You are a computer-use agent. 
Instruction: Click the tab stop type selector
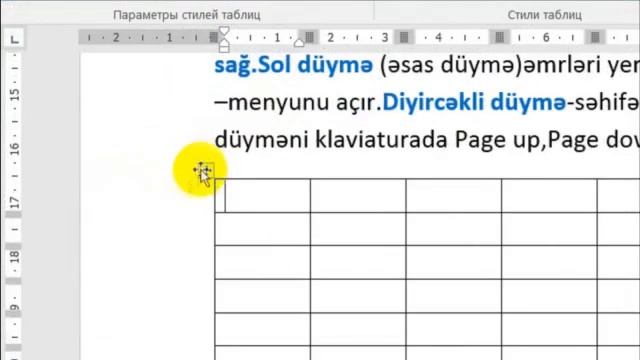tap(14, 39)
